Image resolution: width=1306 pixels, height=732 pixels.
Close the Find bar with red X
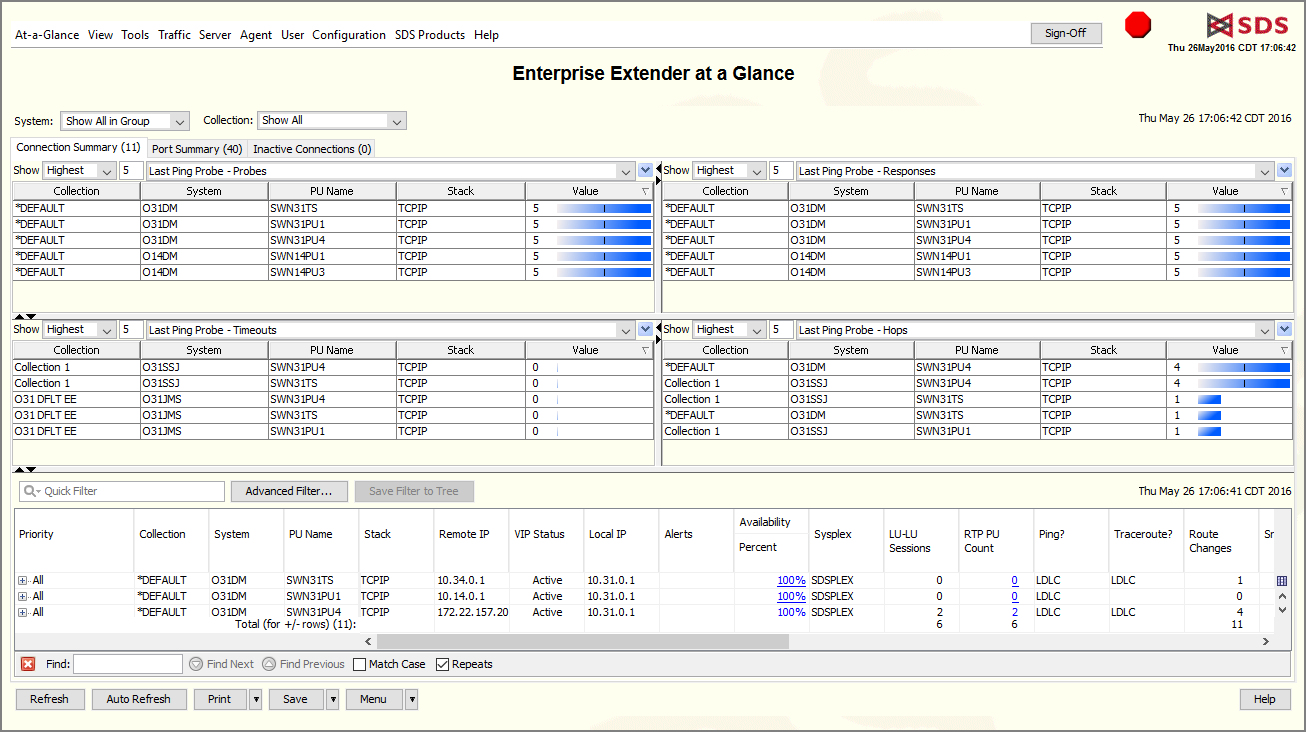(x=28, y=664)
